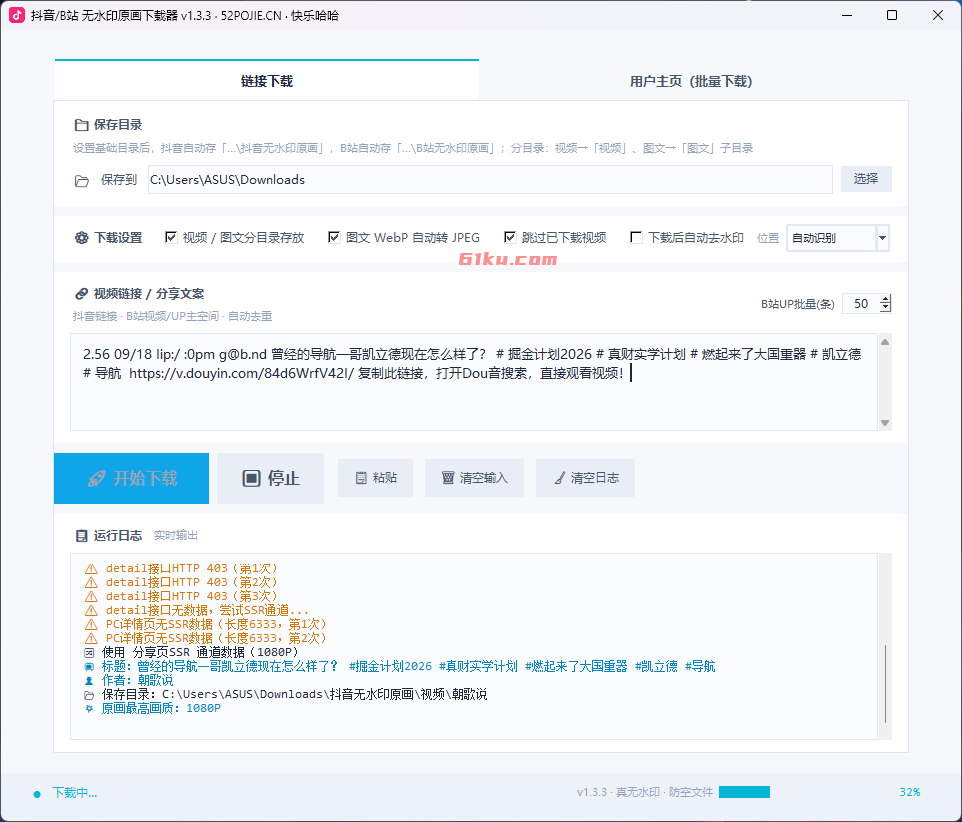962x822 pixels.
Task: Click the v1.3.3 · 真无水印 status text
Action: coord(645,793)
